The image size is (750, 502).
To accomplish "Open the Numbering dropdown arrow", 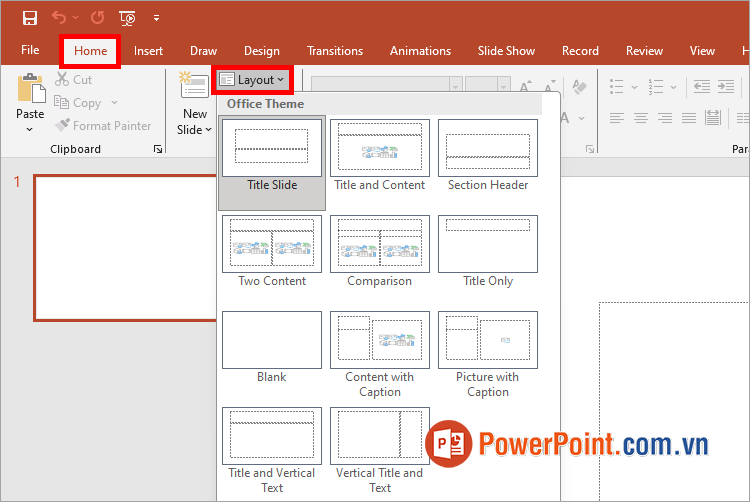I will [x=673, y=87].
